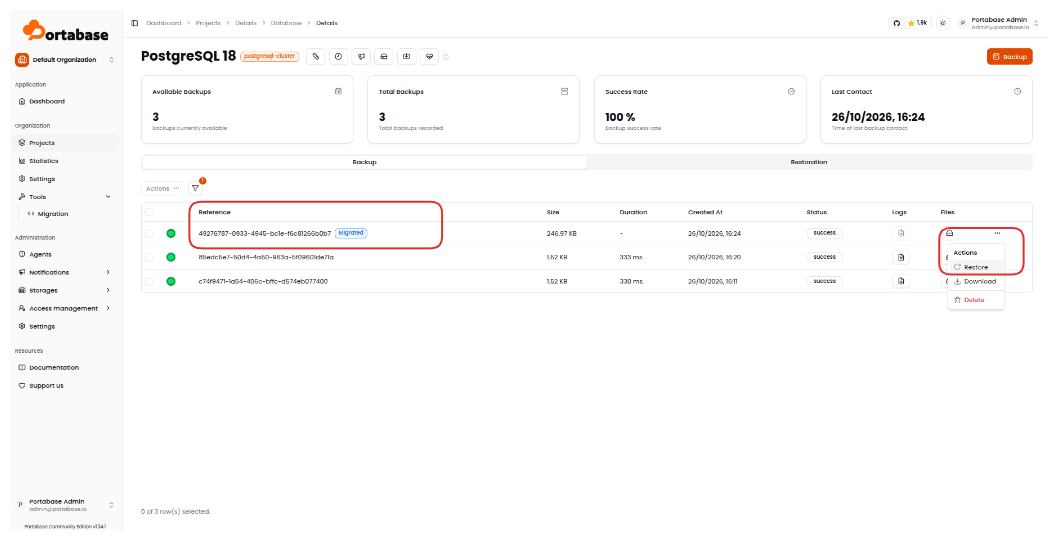
Task: Open the clock schedule icon button
Action: (x=338, y=57)
